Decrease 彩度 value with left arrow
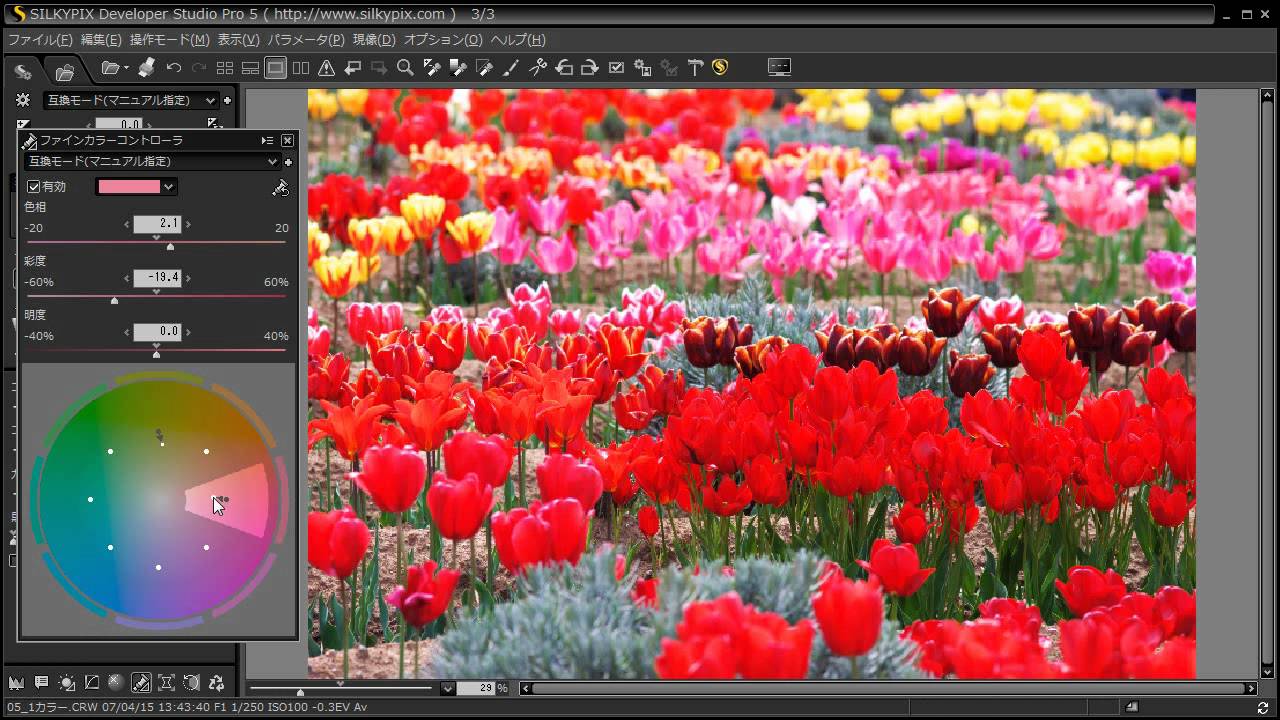Viewport: 1280px width, 720px height. (127, 278)
